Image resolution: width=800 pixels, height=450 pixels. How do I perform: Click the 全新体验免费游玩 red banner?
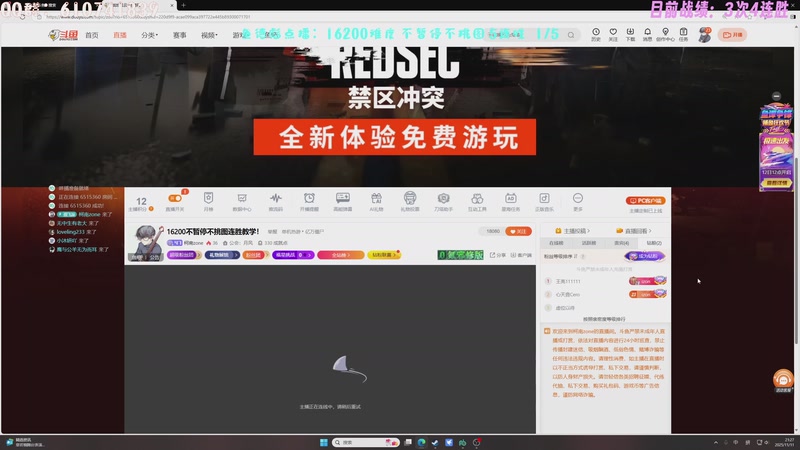(394, 137)
